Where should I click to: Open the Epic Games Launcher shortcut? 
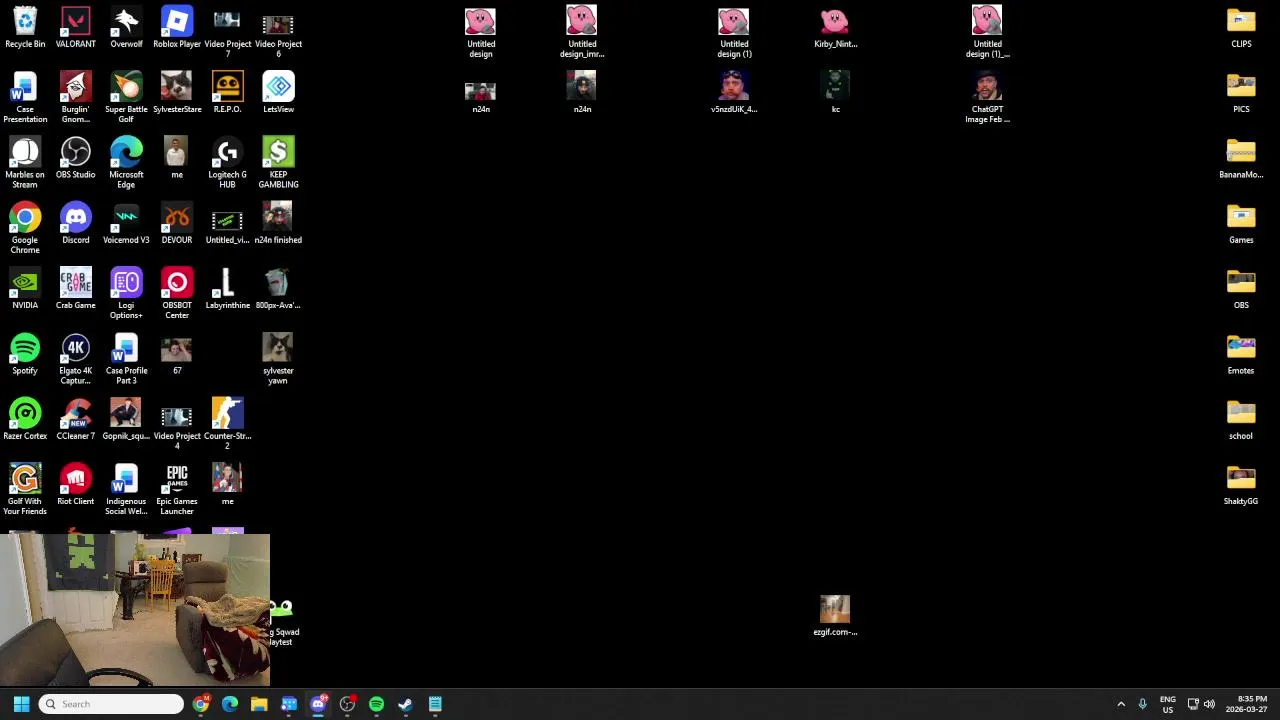coord(177,490)
